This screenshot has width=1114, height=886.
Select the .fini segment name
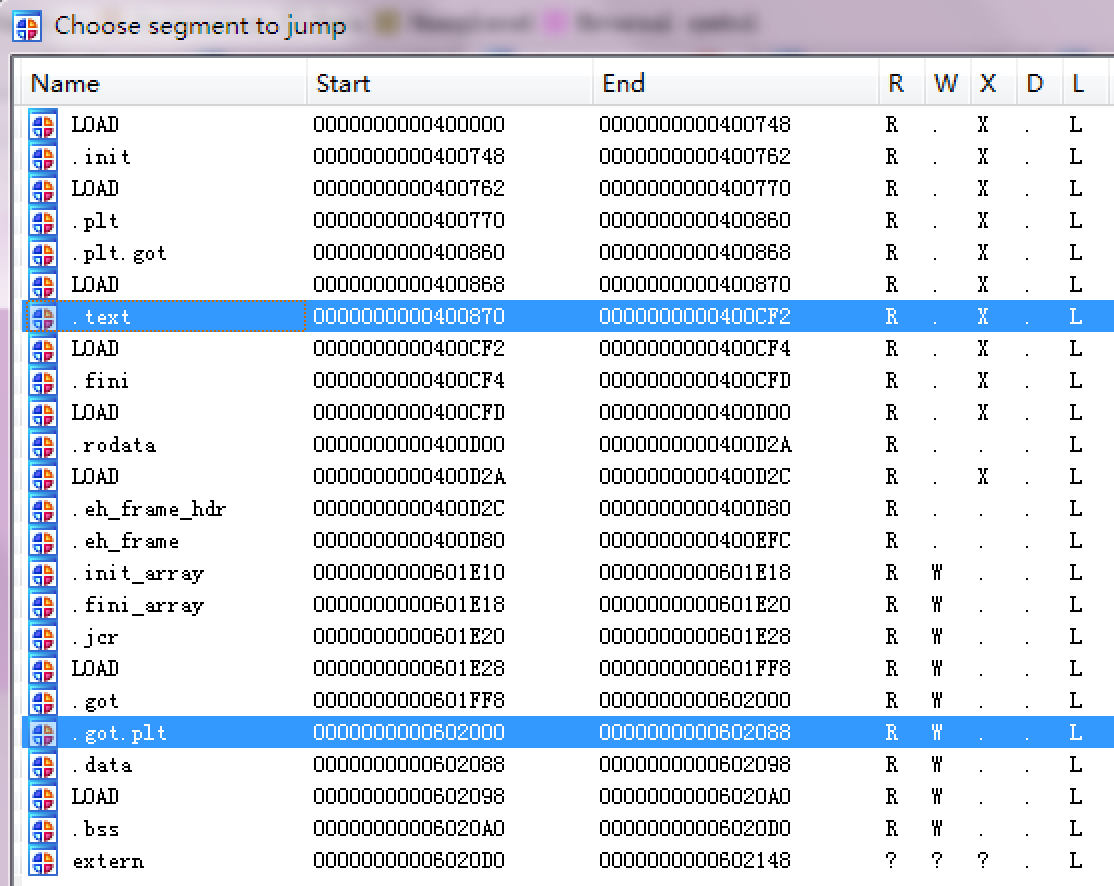click(100, 381)
